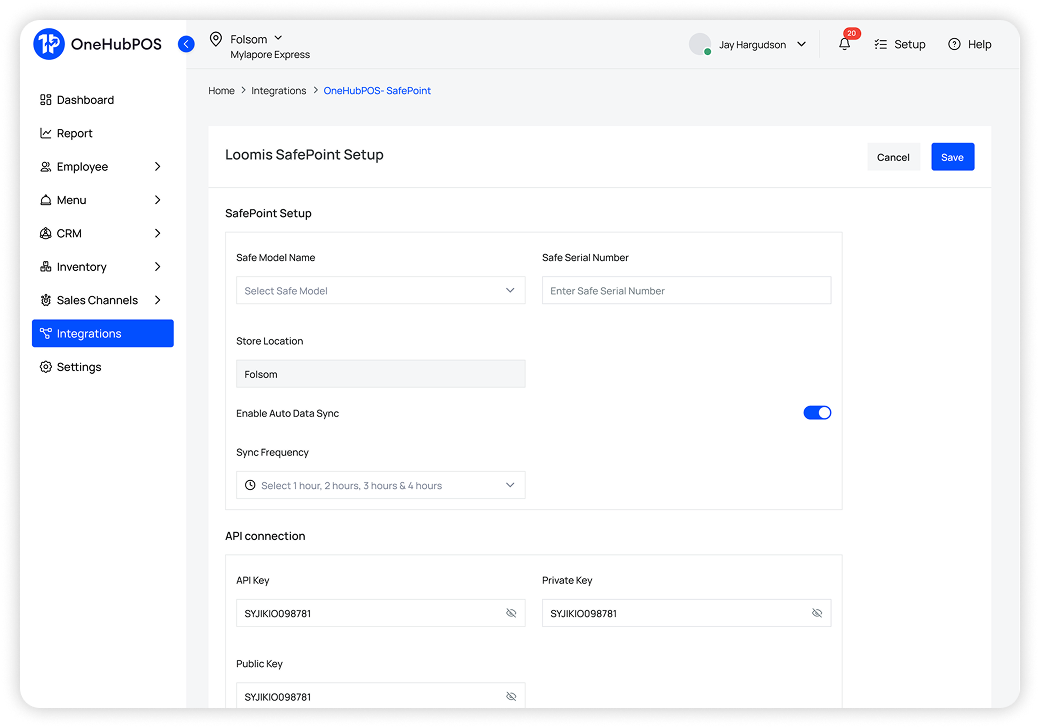Click OneHubPOS- SafePoint breadcrumb
This screenshot has height=728, width=1040.
[x=377, y=91]
